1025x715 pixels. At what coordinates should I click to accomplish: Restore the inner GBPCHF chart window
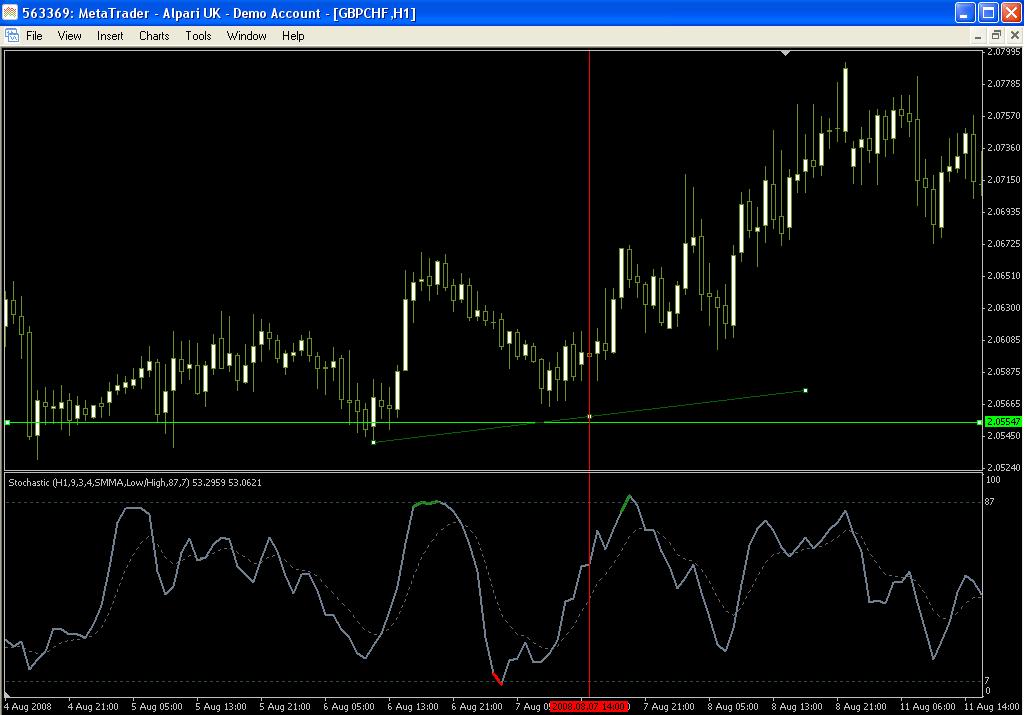[995, 36]
